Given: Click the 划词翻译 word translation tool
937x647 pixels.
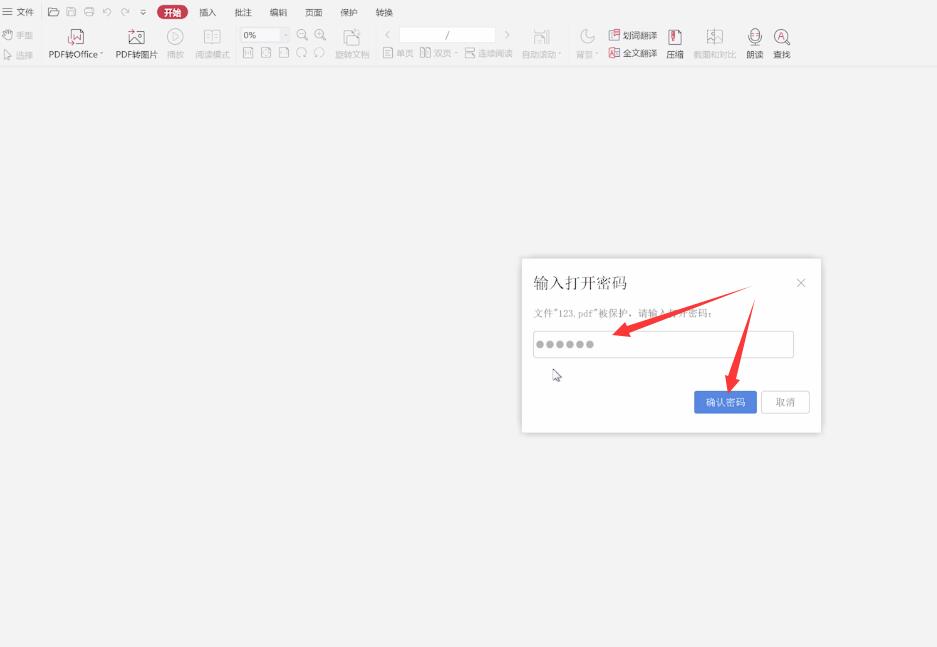Looking at the screenshot, I should [633, 35].
